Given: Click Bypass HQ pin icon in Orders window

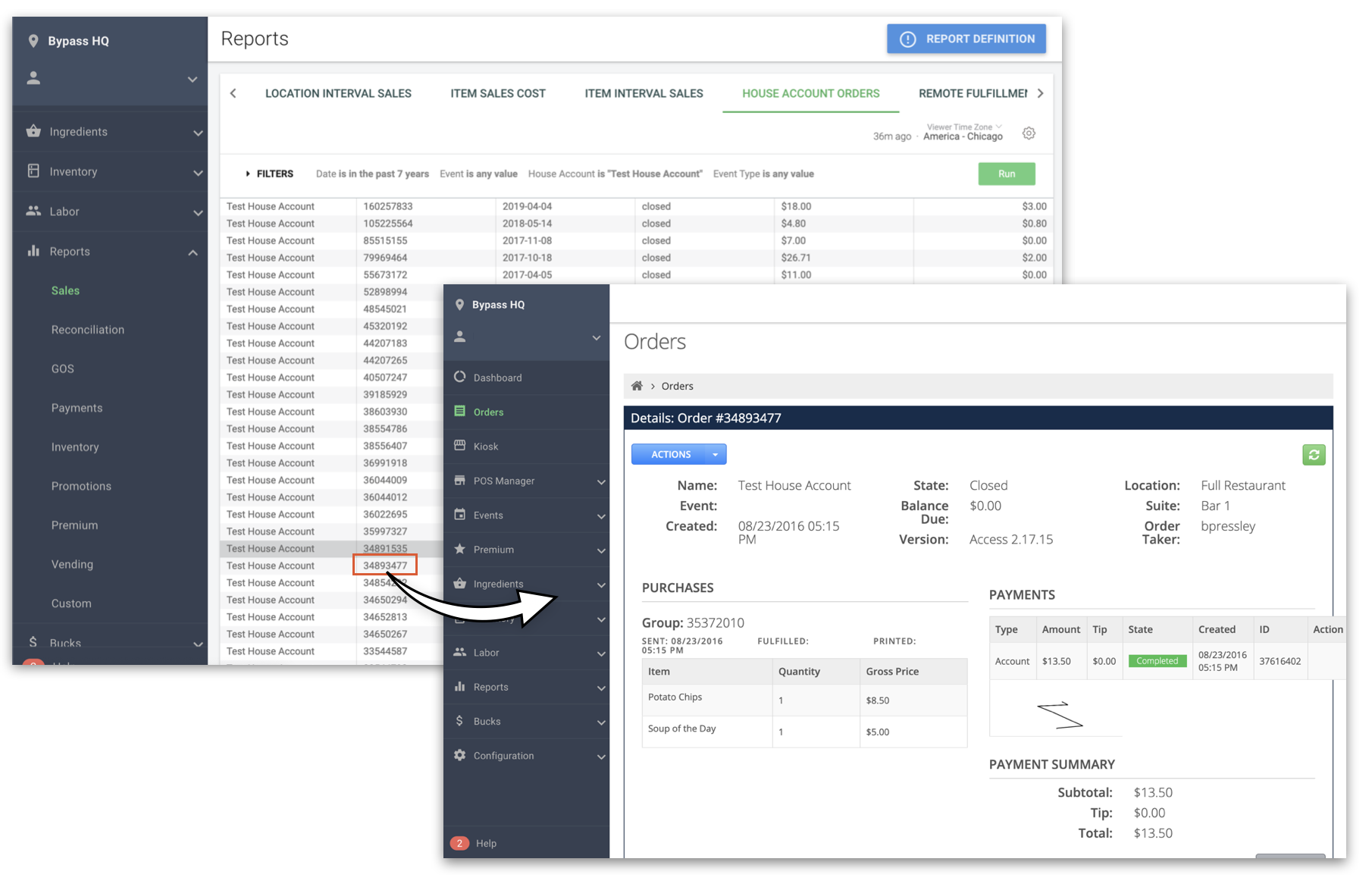Looking at the screenshot, I should [459, 304].
